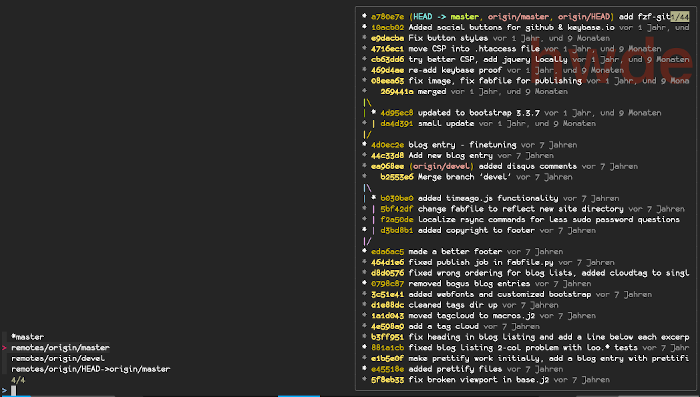Viewport: 700px width, 397px height.
Task: Click 'try better CSP, add jquery locally' commit
Action: (x=488, y=59)
